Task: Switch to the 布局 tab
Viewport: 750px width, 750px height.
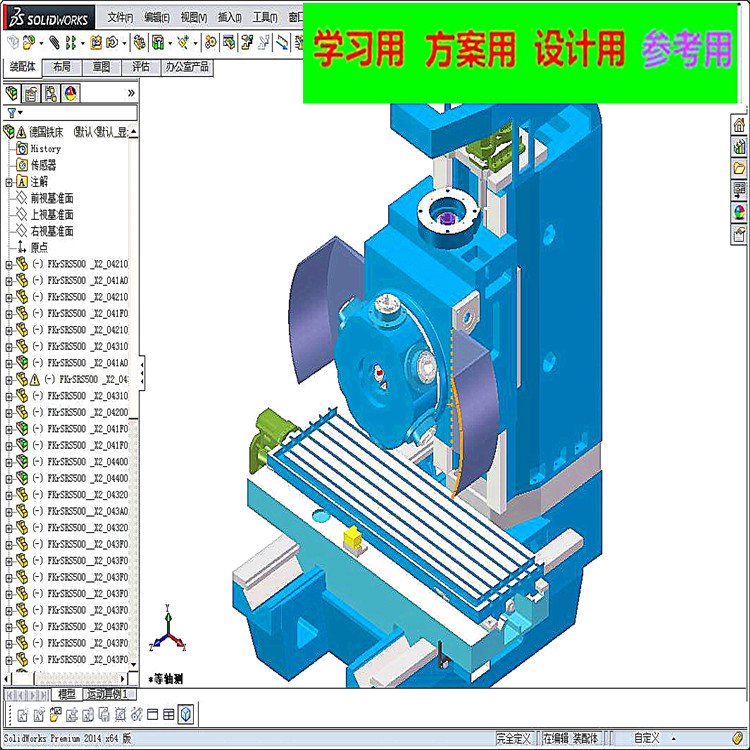Action: (x=62, y=67)
